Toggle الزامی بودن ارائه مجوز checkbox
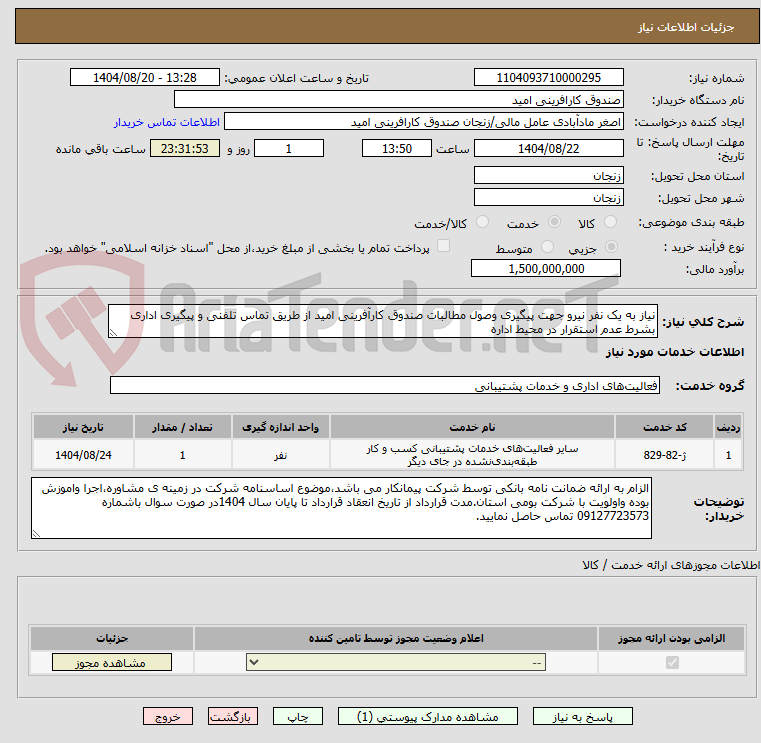The width and height of the screenshot is (761, 743). (672, 662)
